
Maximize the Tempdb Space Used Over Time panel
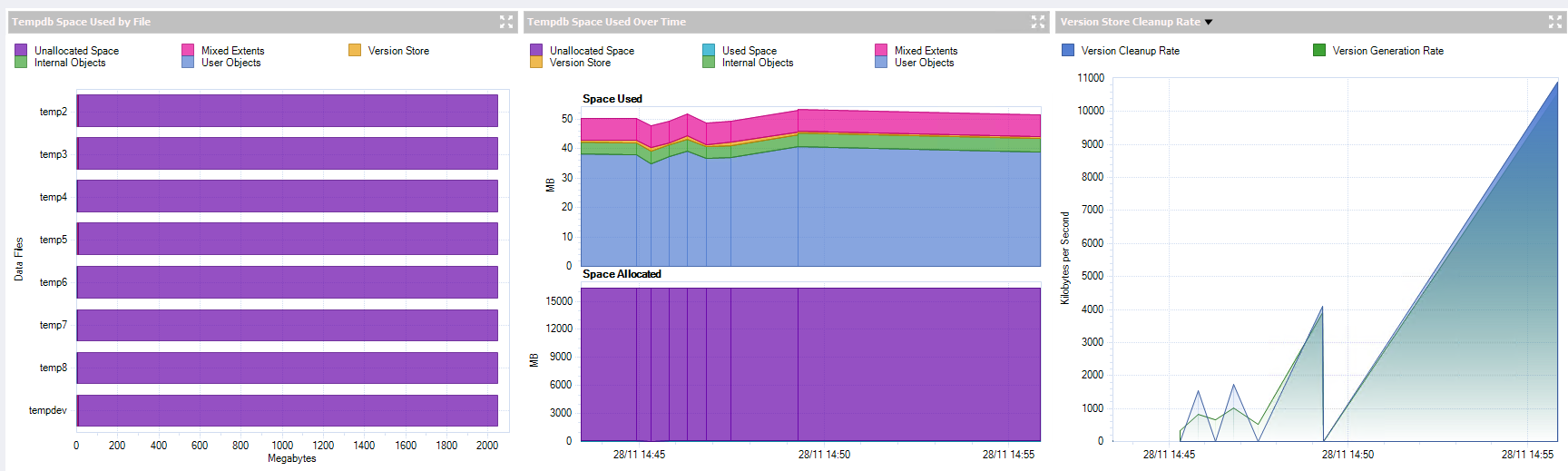[1038, 22]
